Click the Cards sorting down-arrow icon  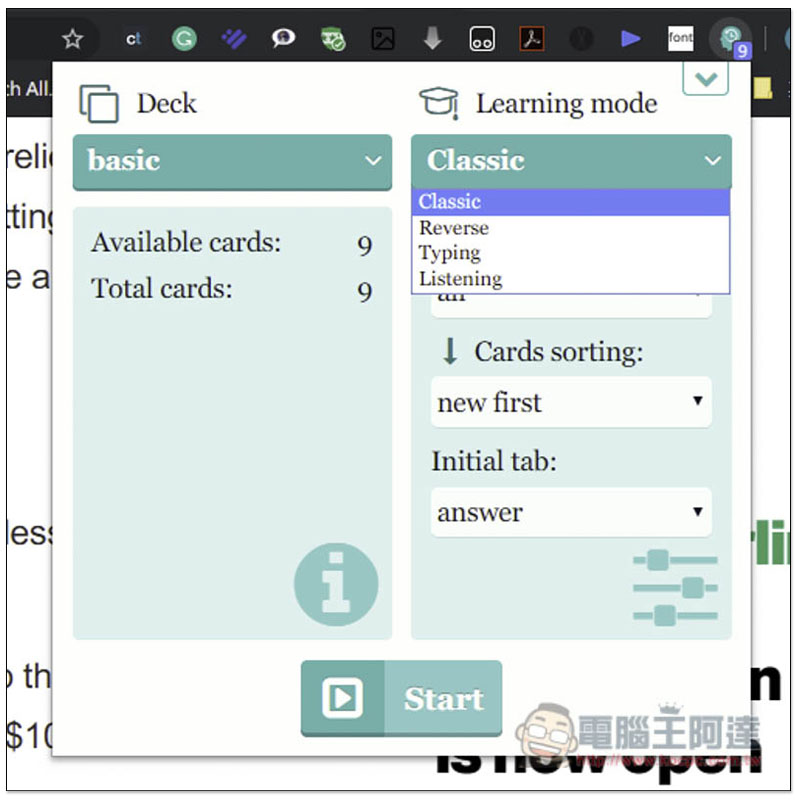pyautogui.click(x=450, y=351)
